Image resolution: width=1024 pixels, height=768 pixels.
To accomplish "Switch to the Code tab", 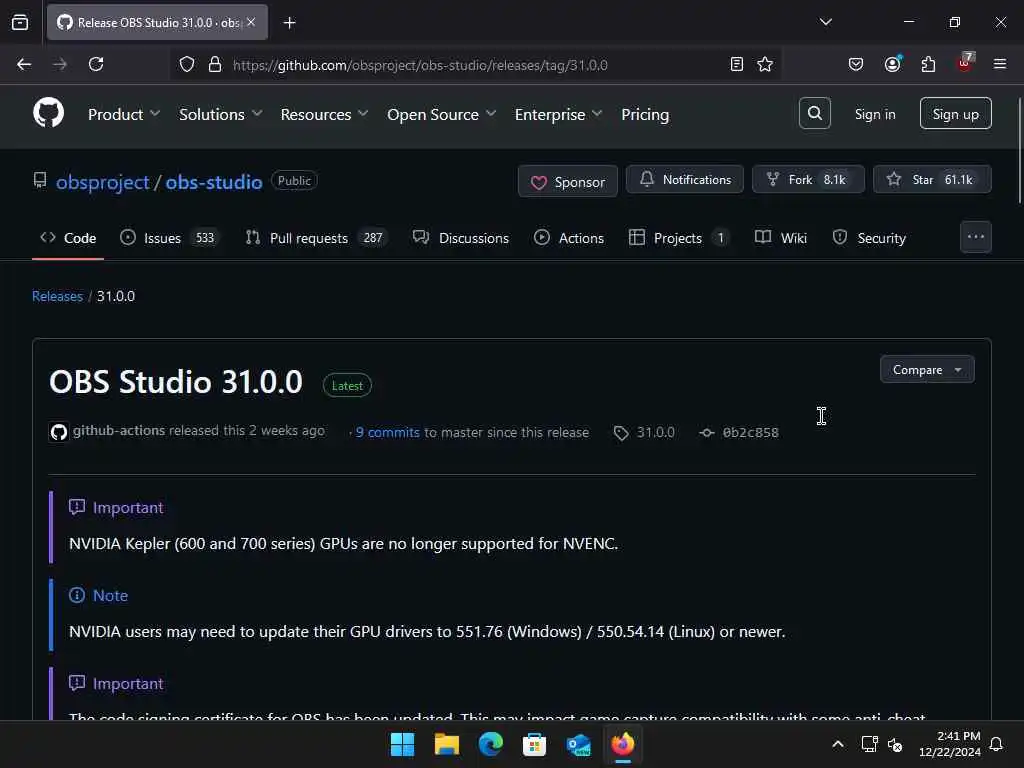I will (x=68, y=238).
